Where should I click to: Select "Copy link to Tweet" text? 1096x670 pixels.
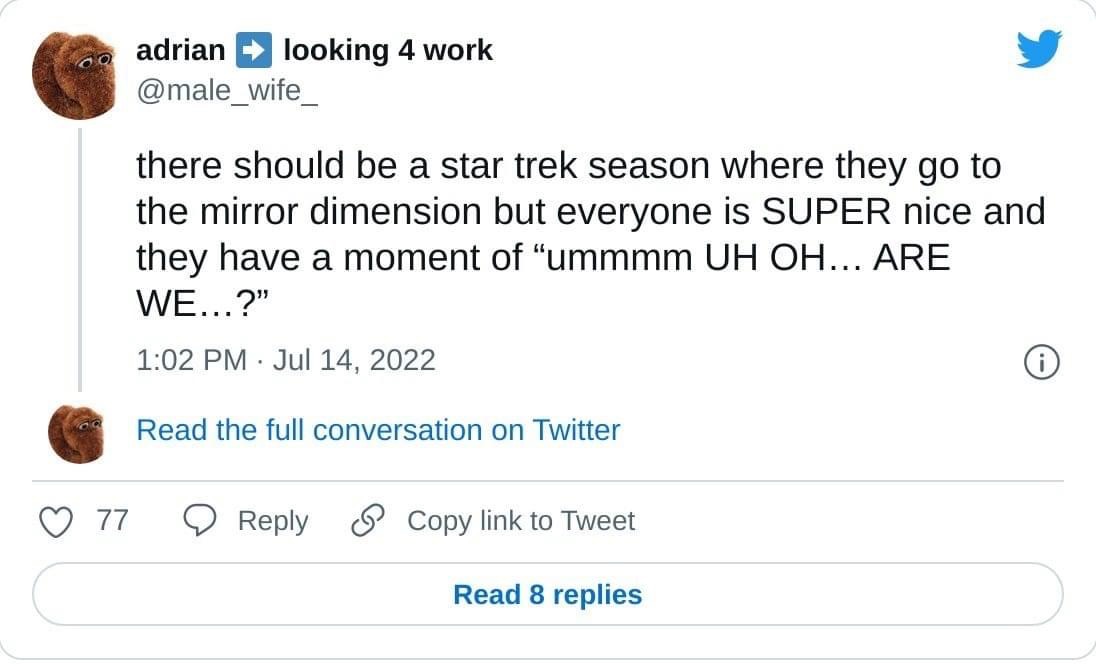click(520, 521)
